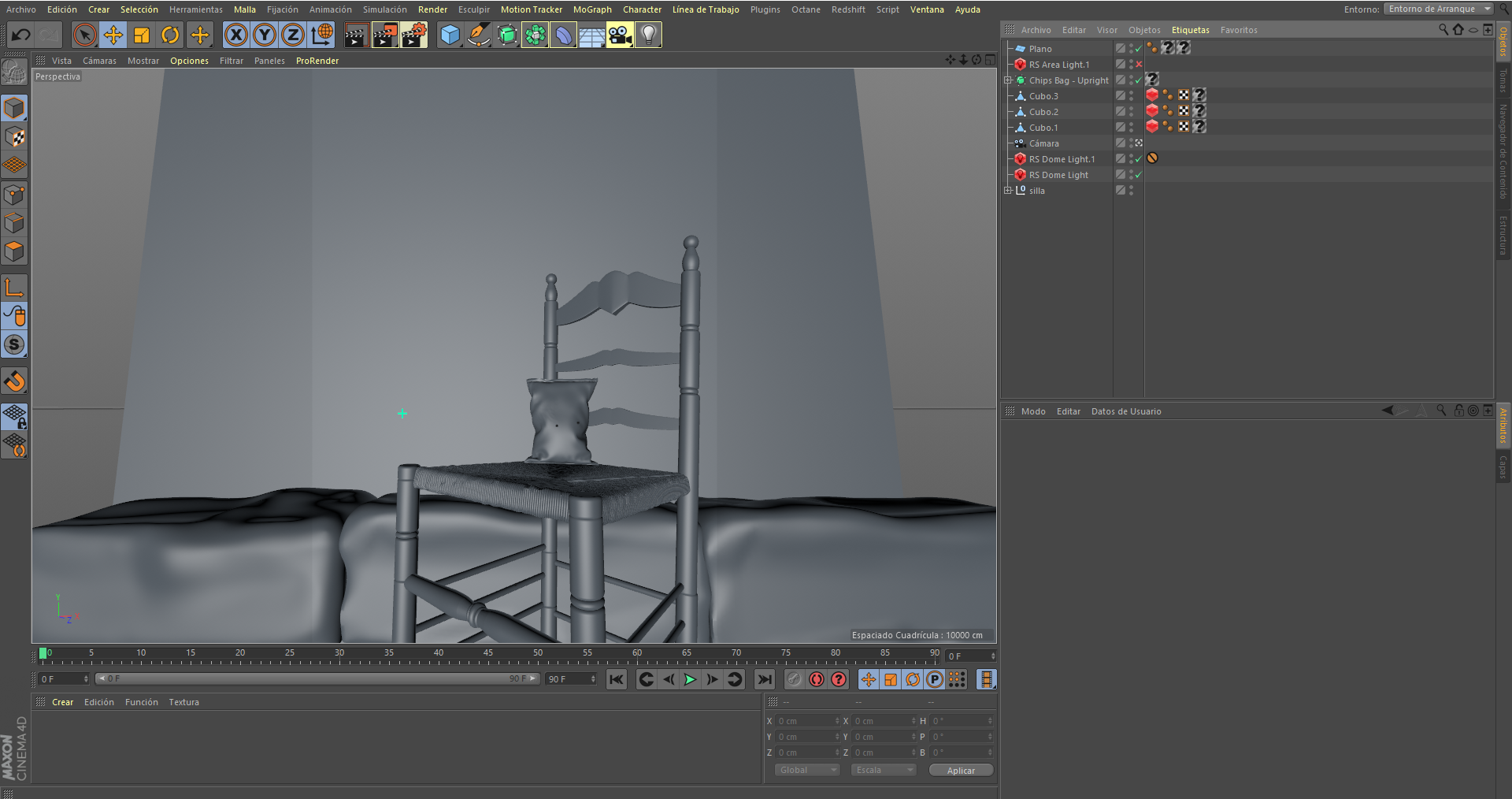Toggle the Plano layer visibility dots
1512x799 pixels.
click(1131, 48)
